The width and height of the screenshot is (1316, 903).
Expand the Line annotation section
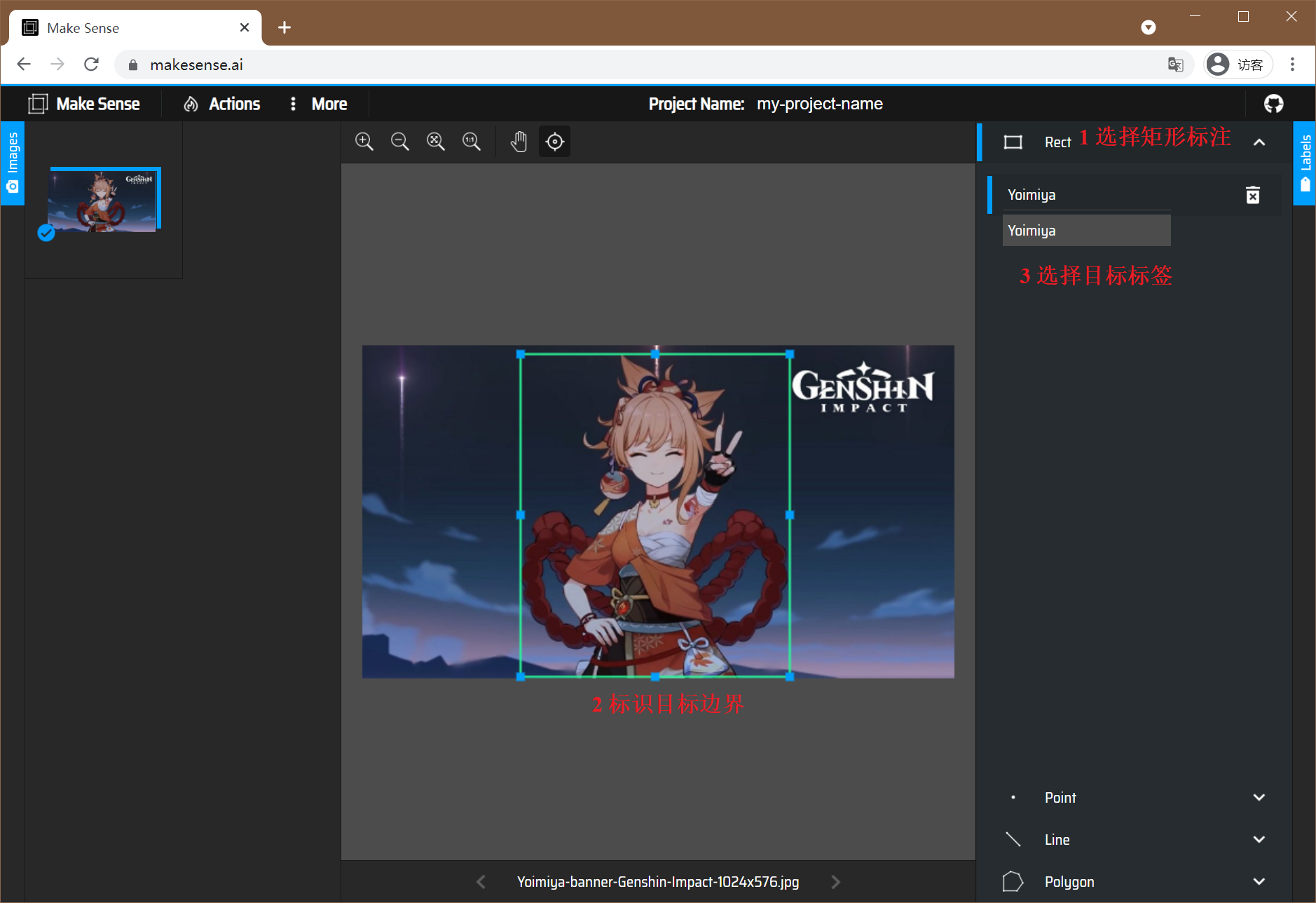[x=1259, y=839]
